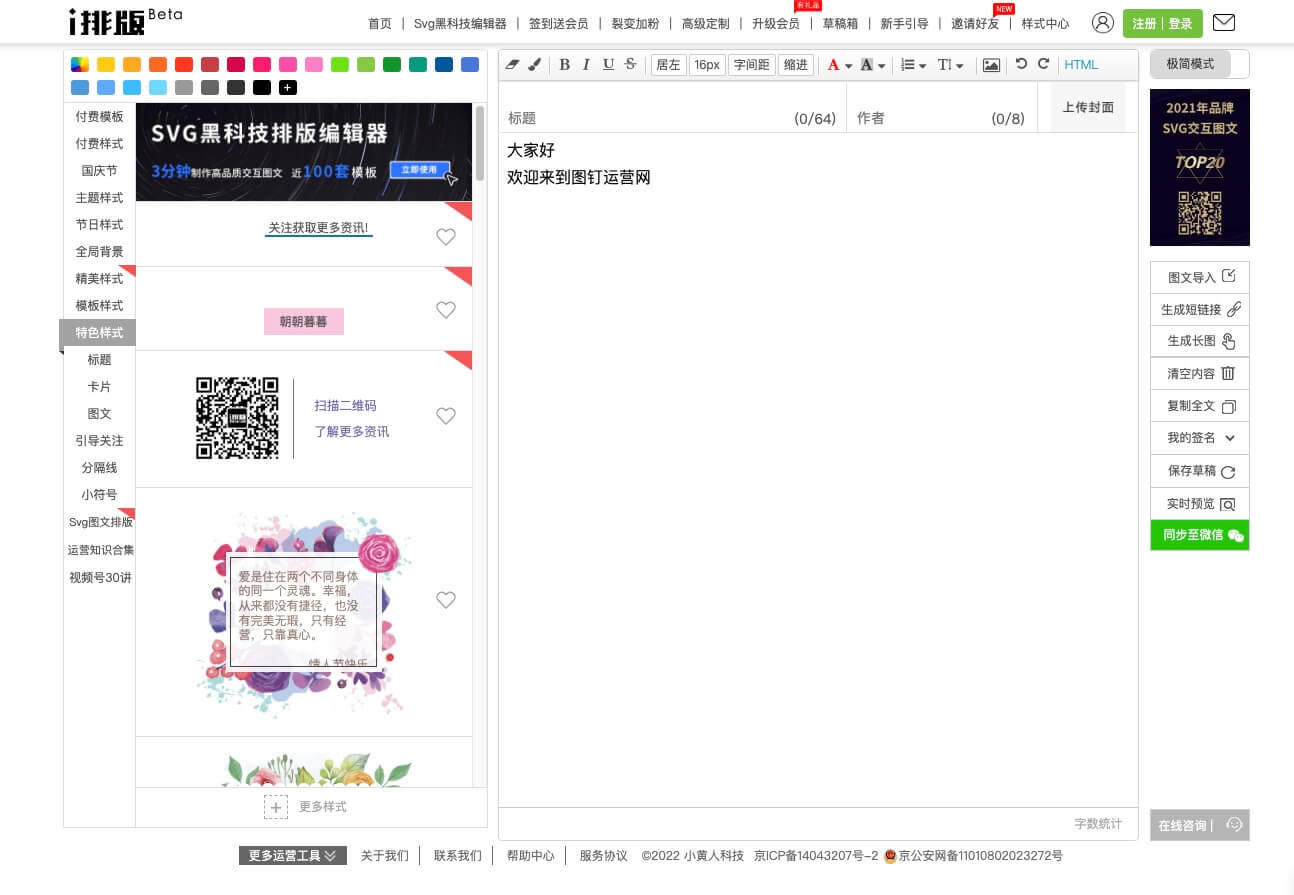The image size is (1294, 895).
Task: Open the 字间距 letter spacing selector
Action: [751, 65]
